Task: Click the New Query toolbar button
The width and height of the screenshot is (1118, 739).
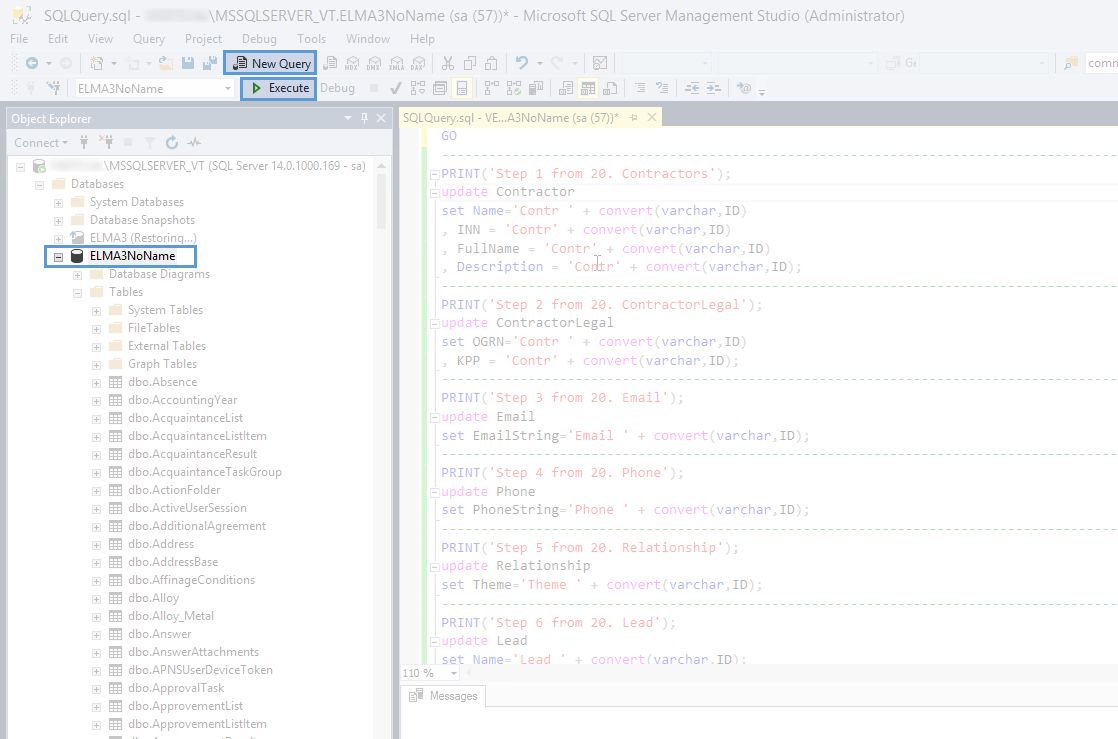Action: point(271,63)
